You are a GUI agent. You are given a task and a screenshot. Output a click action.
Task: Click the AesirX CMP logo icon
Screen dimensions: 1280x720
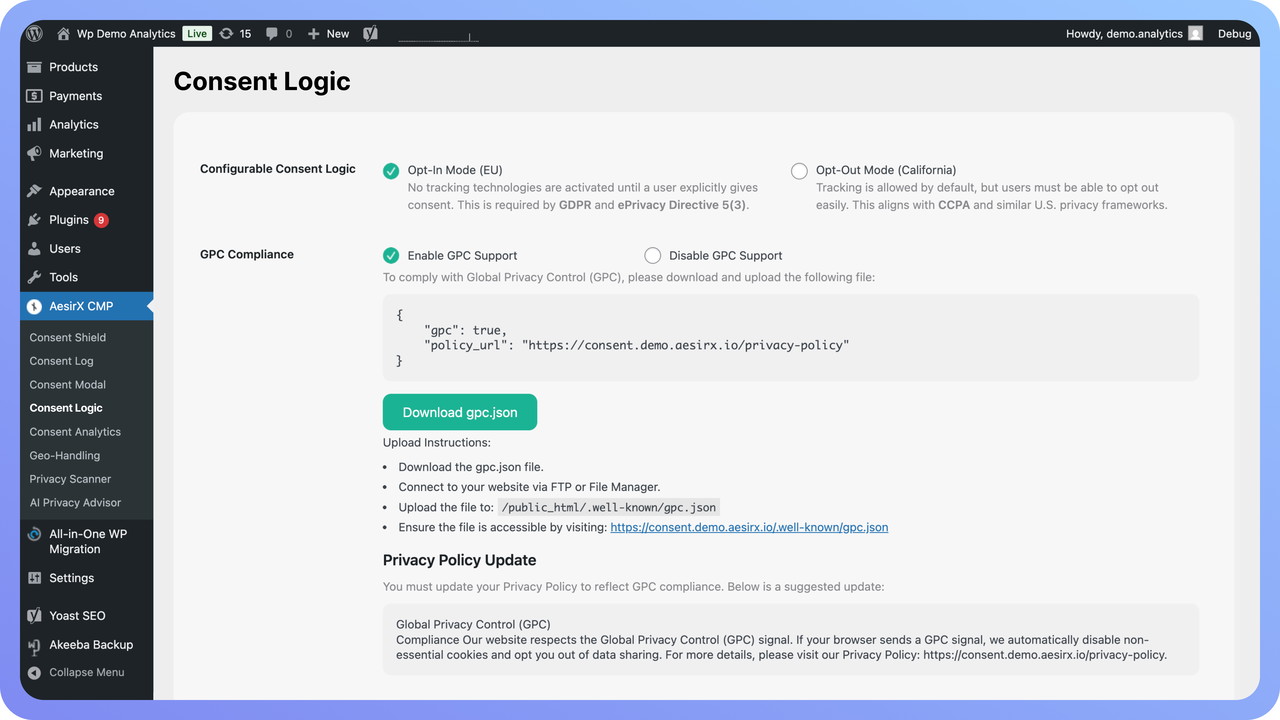(x=34, y=306)
